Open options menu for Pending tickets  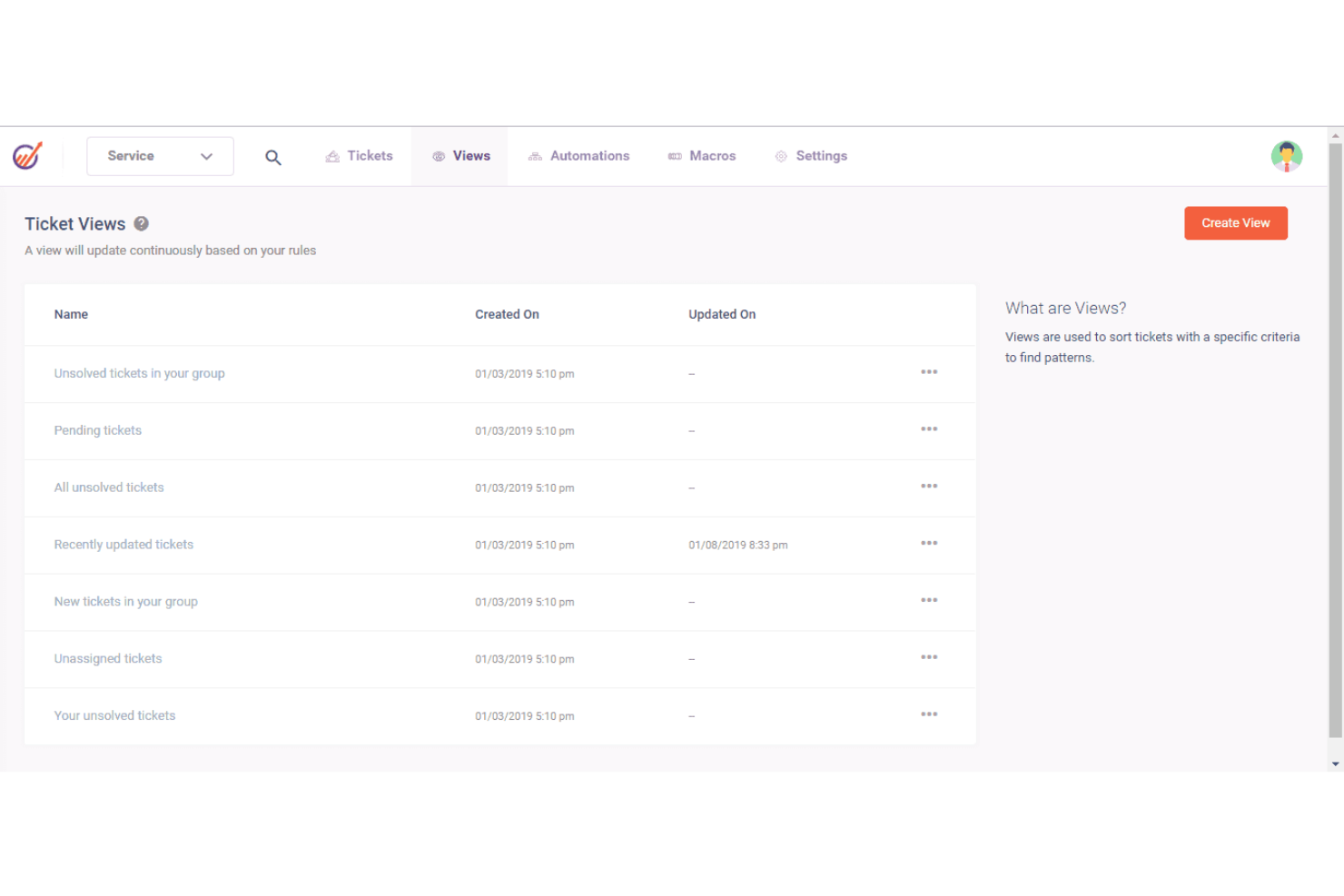pyautogui.click(x=929, y=428)
